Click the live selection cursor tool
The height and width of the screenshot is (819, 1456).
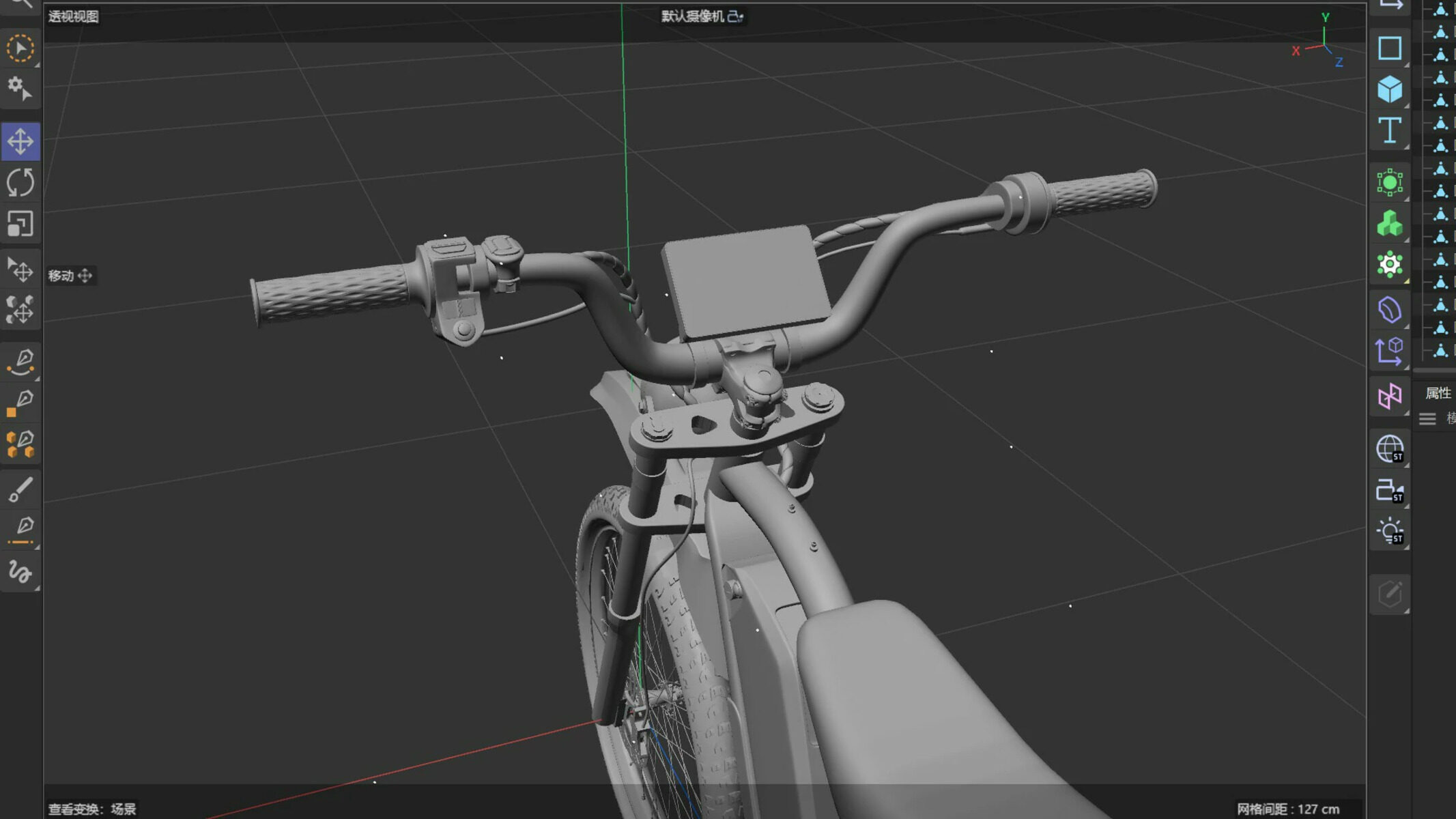[x=20, y=48]
